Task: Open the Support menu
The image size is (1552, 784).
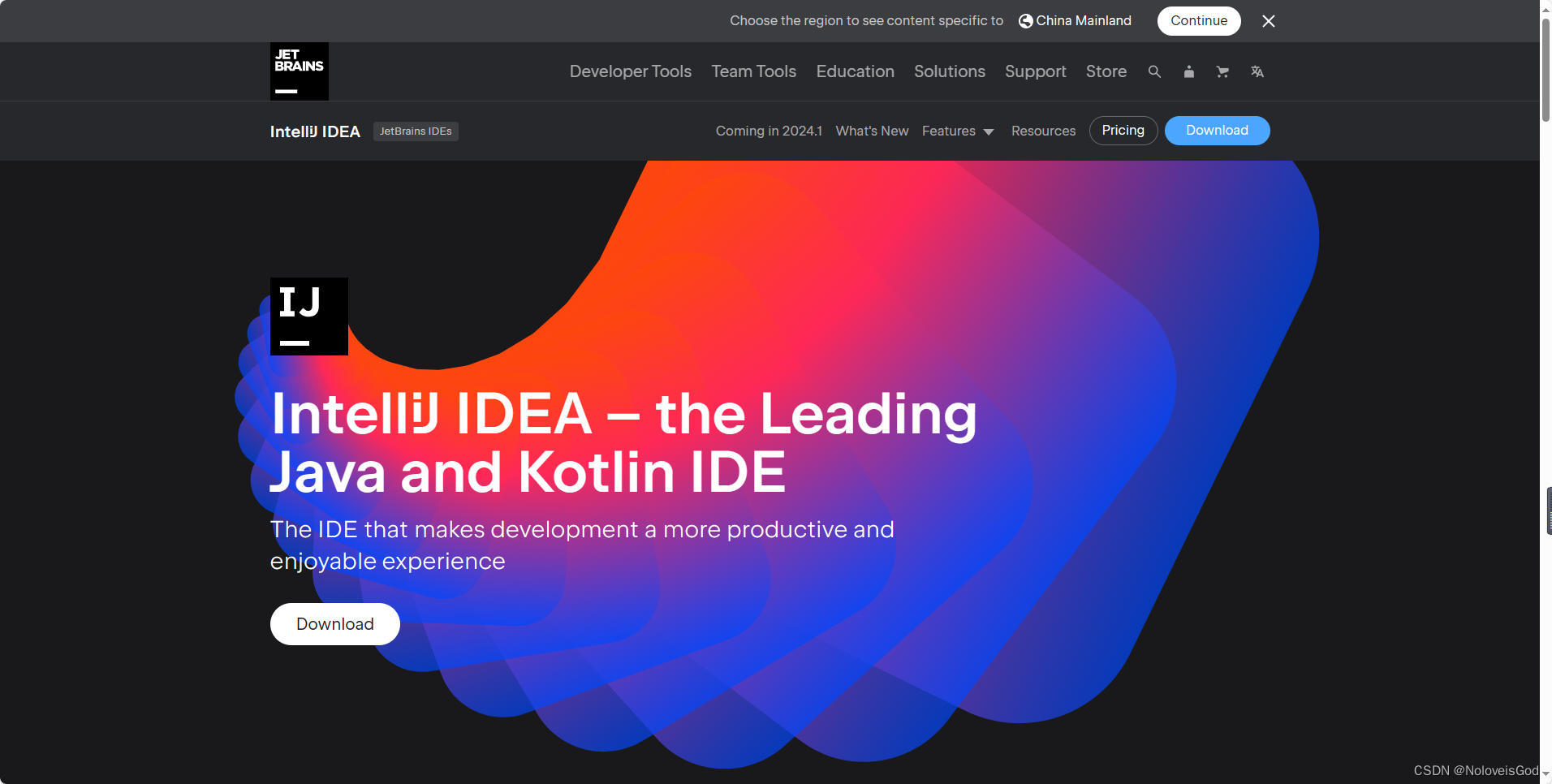Action: tap(1036, 71)
